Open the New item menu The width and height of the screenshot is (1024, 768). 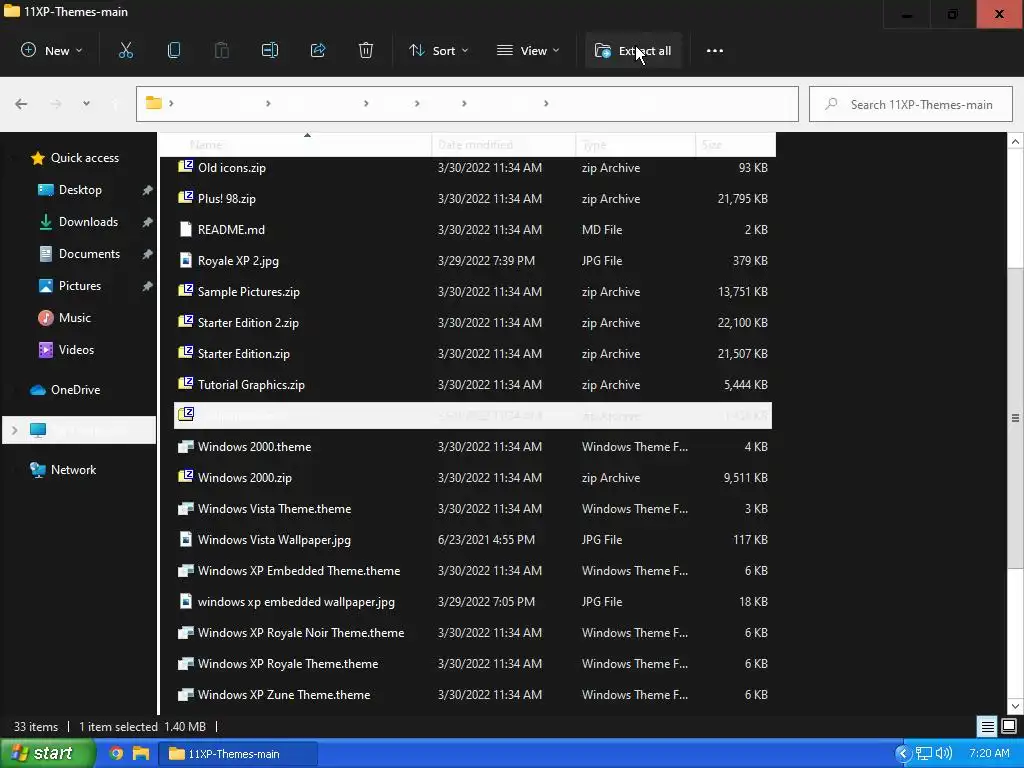pyautogui.click(x=52, y=51)
